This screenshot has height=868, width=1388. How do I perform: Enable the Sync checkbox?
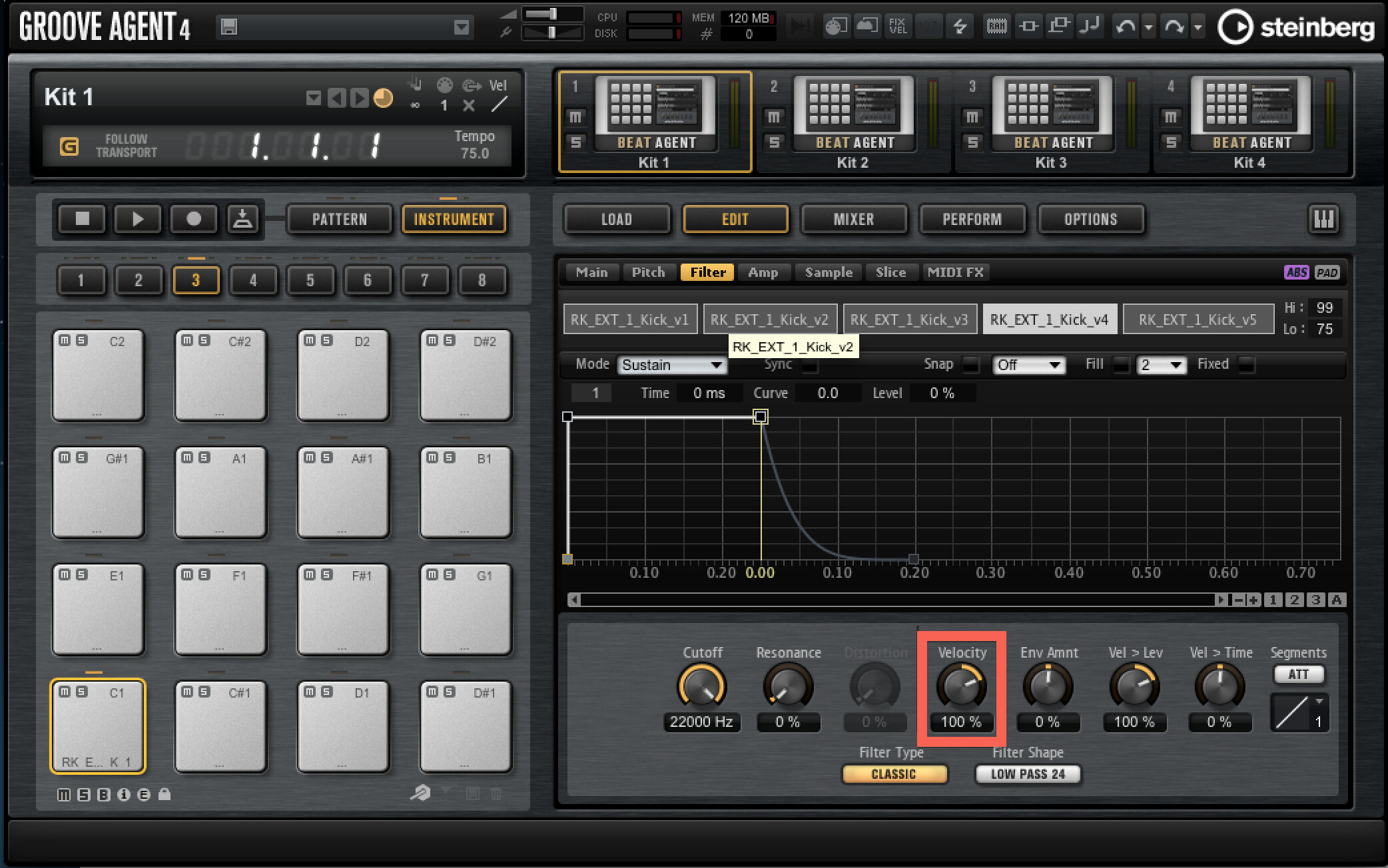click(x=809, y=365)
